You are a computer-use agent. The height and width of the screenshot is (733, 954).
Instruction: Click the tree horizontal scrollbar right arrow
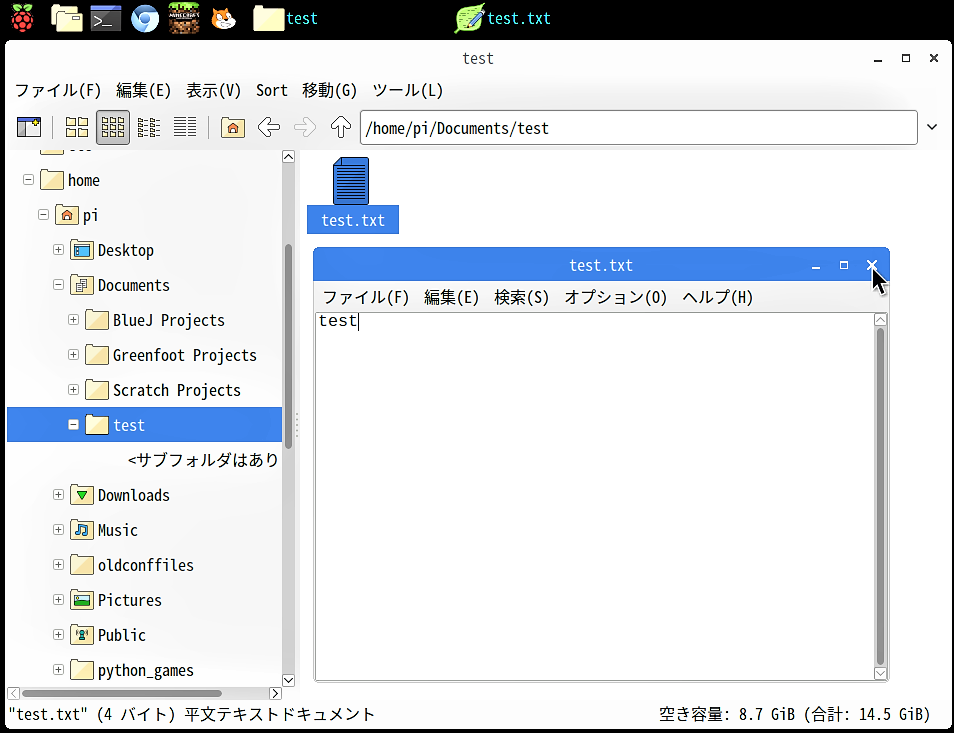(276, 693)
